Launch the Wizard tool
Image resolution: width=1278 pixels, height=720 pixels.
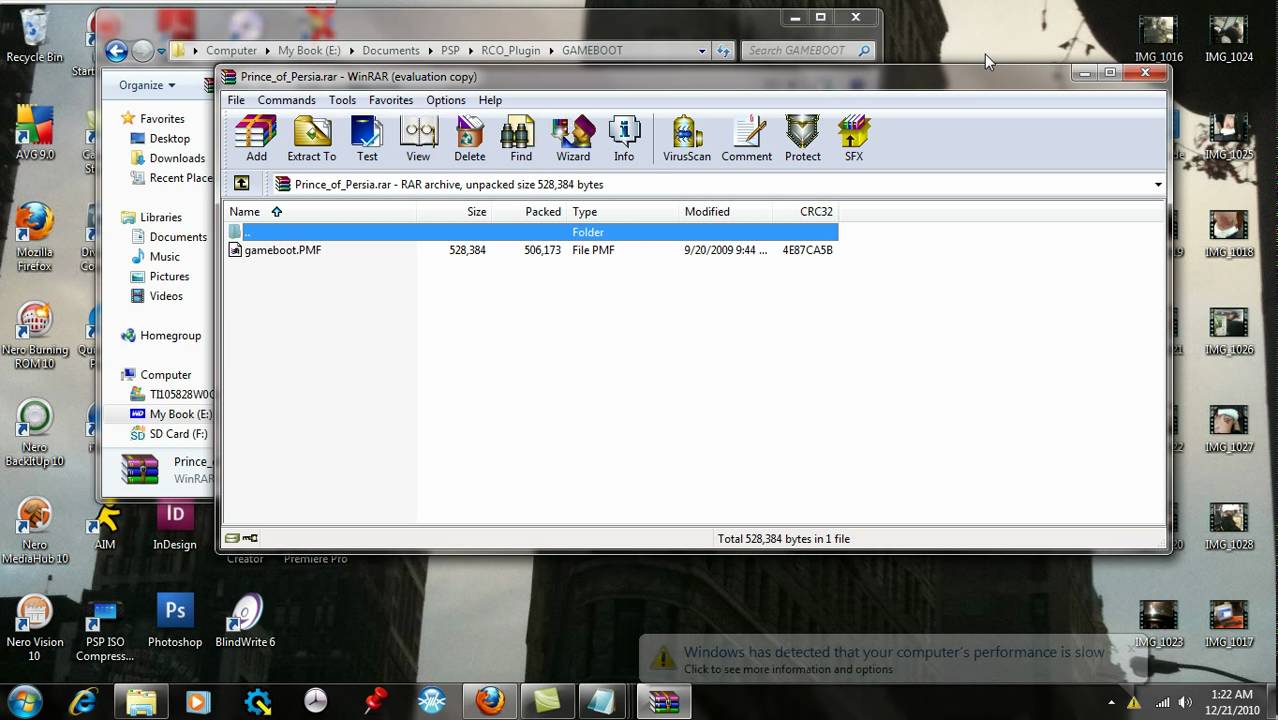point(573,138)
